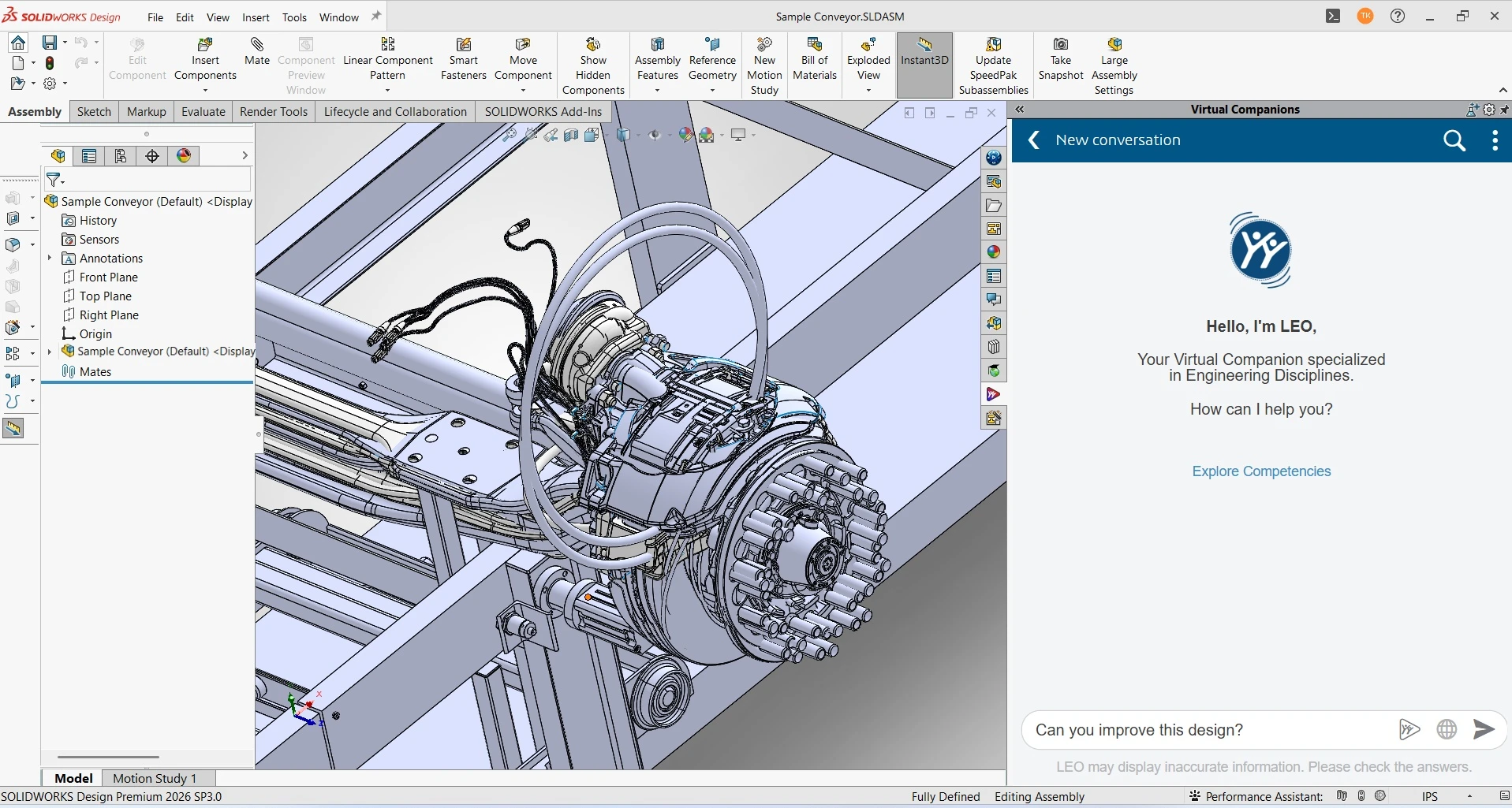The height and width of the screenshot is (808, 1512).
Task: Switch to the Sketch tab
Action: click(x=94, y=112)
